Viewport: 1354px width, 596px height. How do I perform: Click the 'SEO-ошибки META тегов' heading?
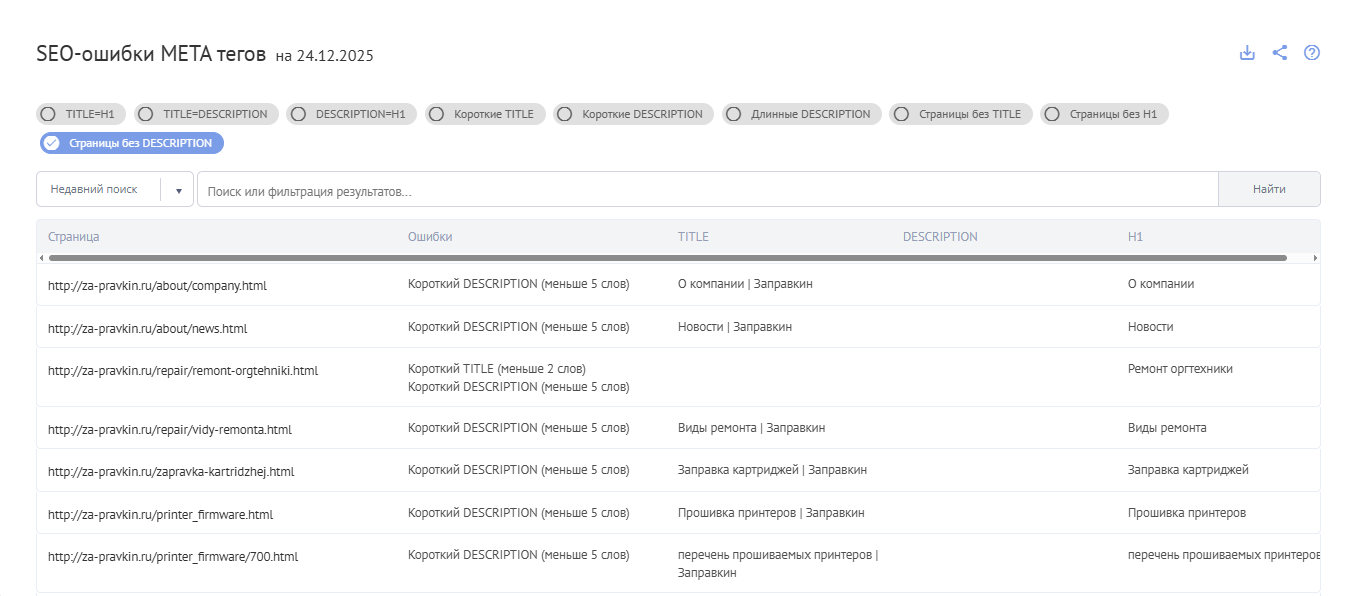[151, 54]
